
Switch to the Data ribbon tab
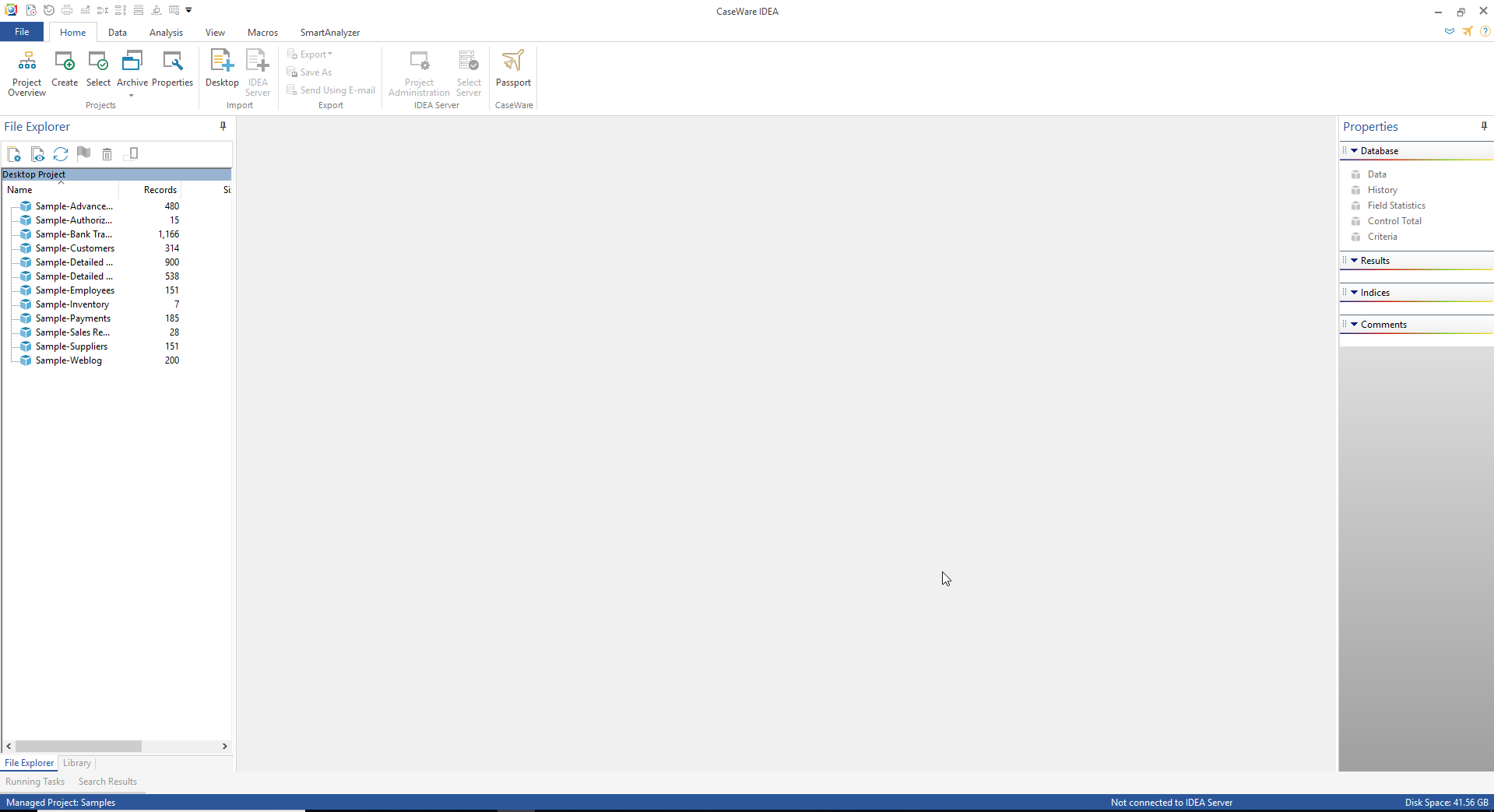point(118,33)
